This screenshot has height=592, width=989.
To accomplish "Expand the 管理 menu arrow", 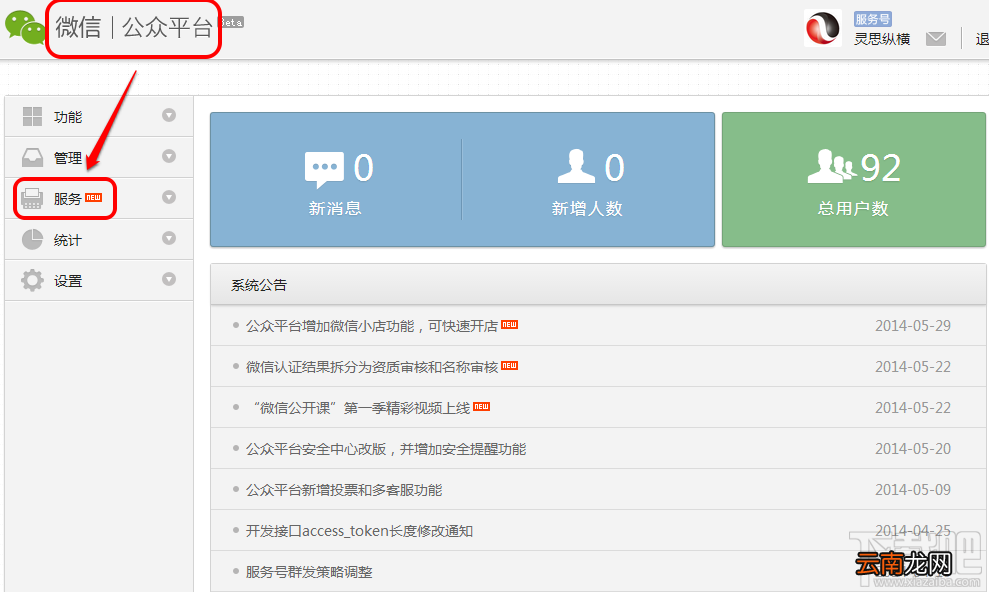I will point(168,156).
